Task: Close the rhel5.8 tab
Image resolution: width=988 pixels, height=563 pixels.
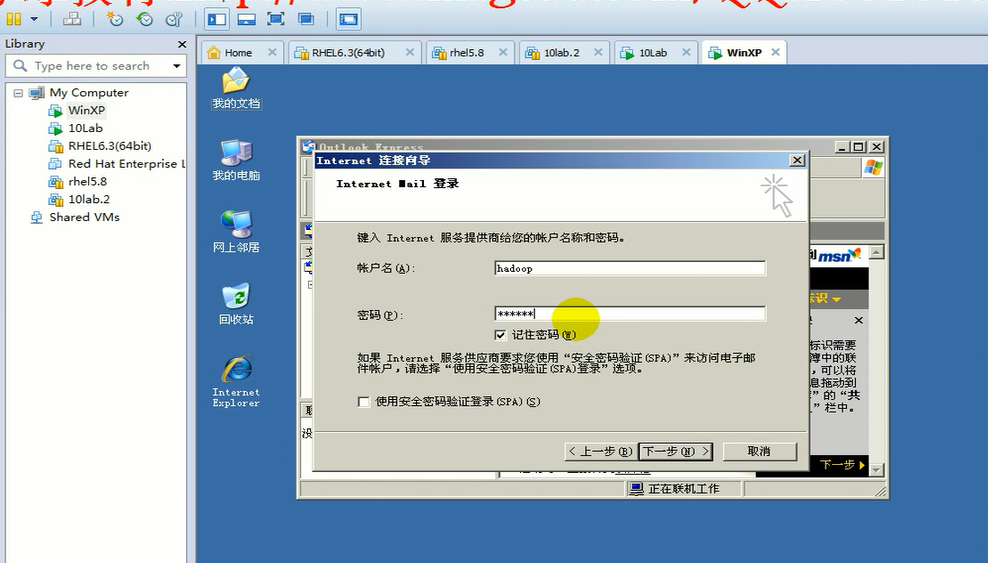Action: pos(503,52)
